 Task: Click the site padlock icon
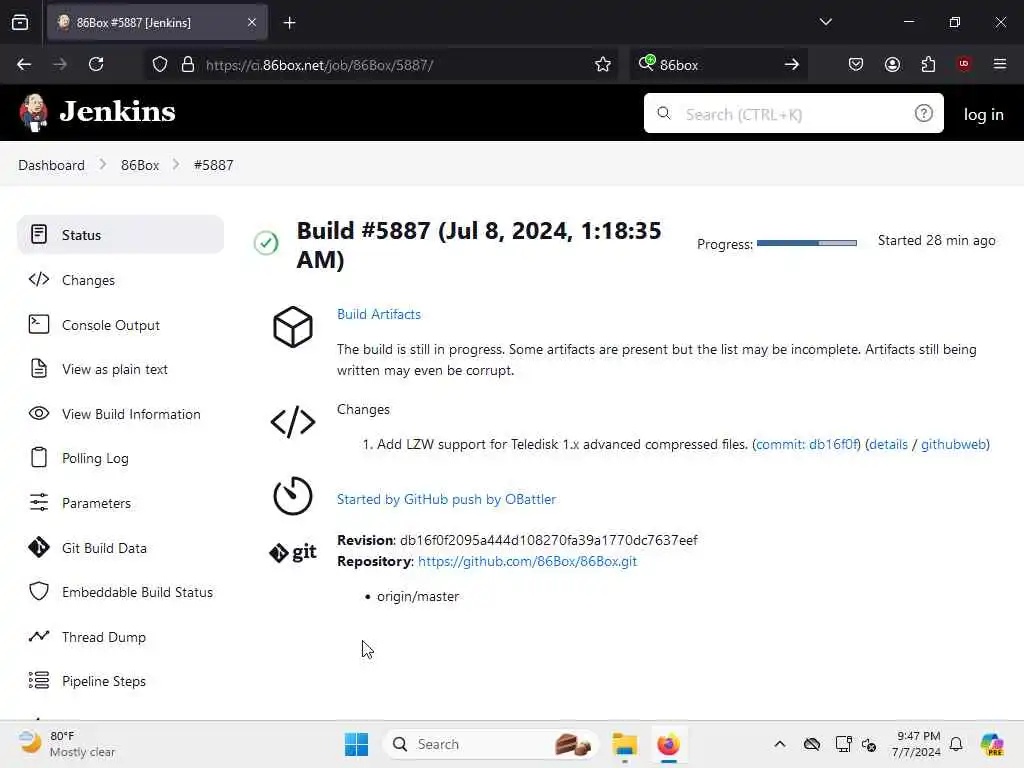(188, 64)
